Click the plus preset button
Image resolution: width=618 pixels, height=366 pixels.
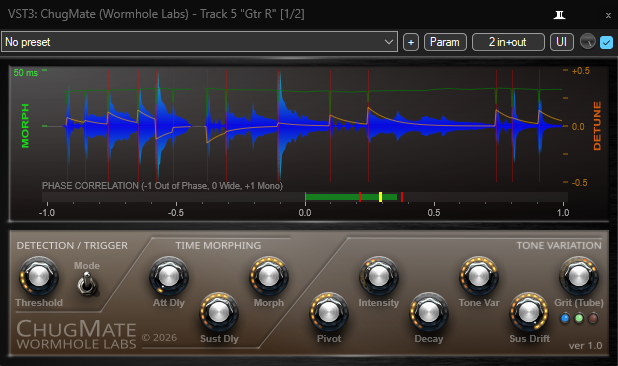point(411,42)
